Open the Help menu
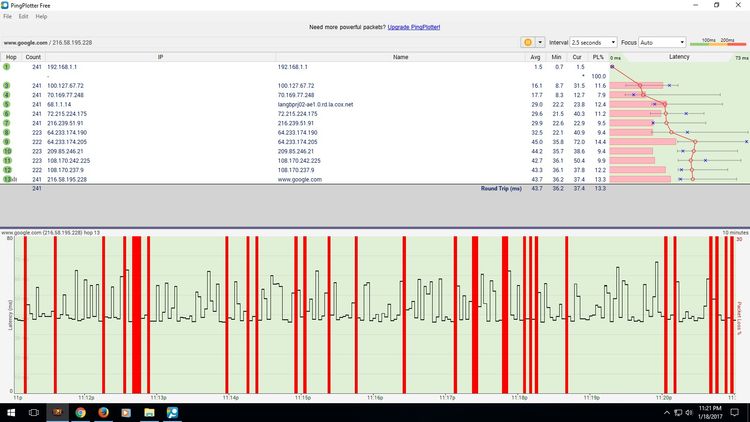The width and height of the screenshot is (750, 422). [x=41, y=16]
